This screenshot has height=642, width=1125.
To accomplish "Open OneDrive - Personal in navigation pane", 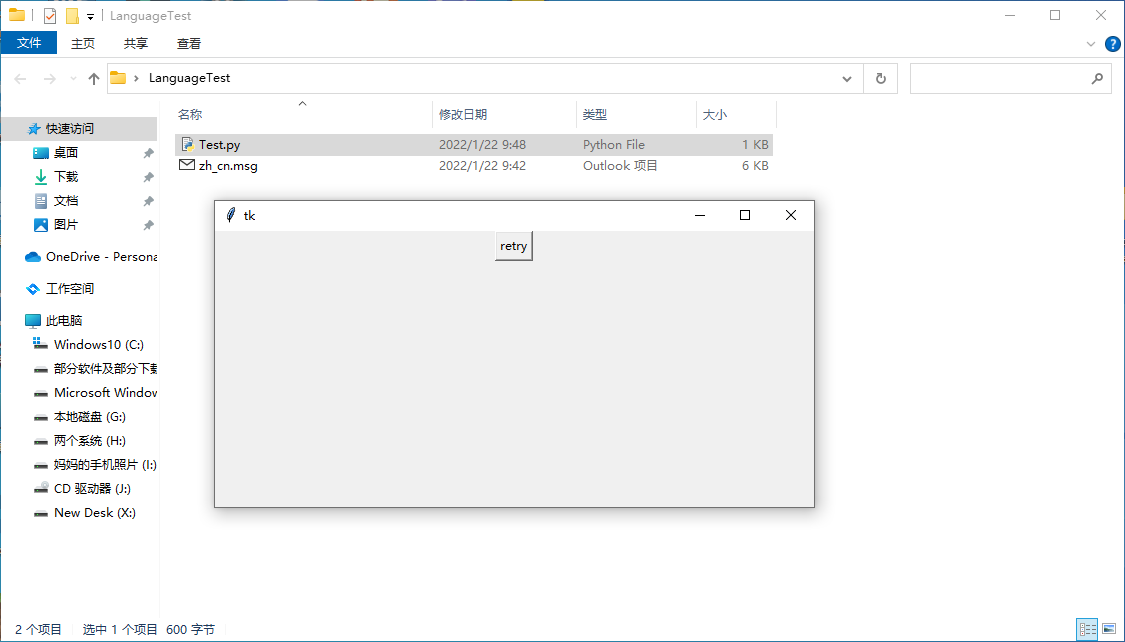I will pyautogui.click(x=90, y=256).
